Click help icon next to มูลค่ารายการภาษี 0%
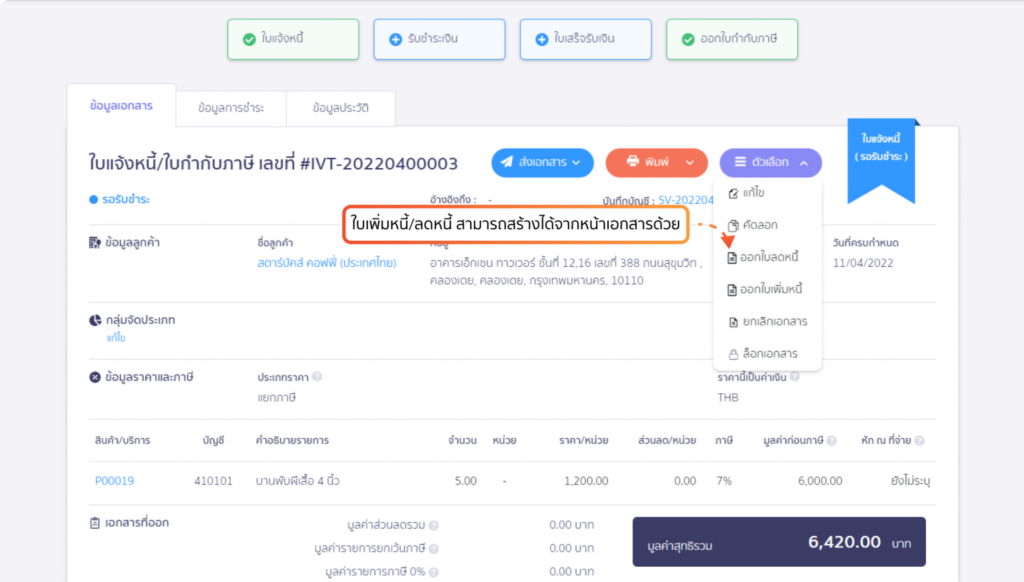The height and width of the screenshot is (582, 1024). click(x=434, y=572)
